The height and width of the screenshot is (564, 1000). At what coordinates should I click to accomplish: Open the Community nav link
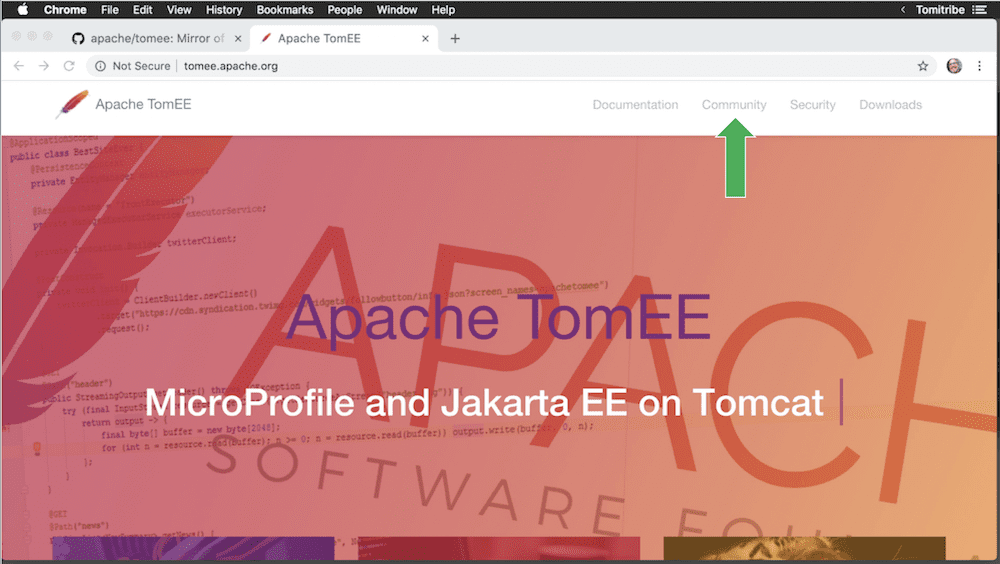(x=734, y=105)
